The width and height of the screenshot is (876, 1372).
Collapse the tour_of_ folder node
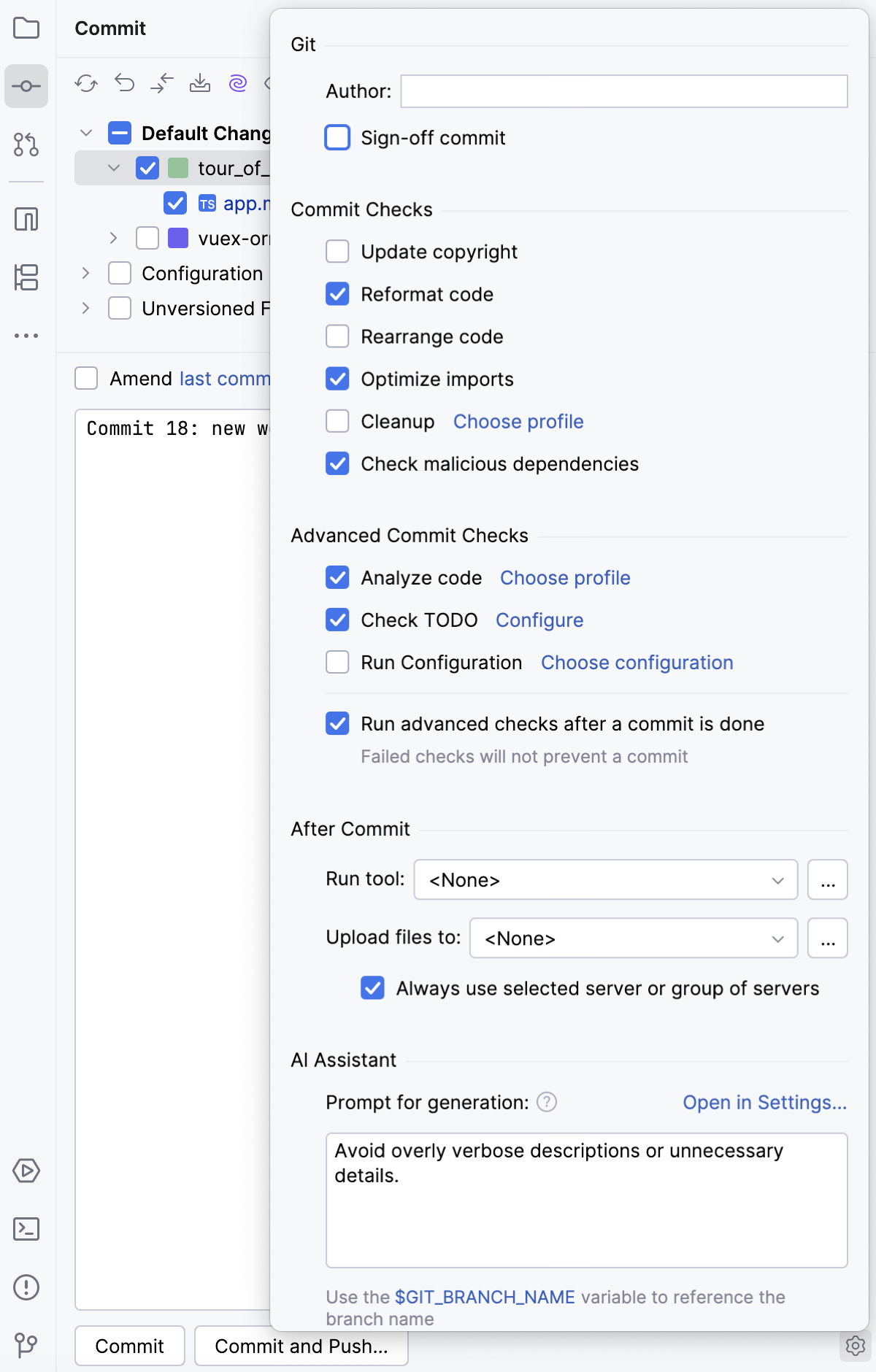tap(114, 168)
